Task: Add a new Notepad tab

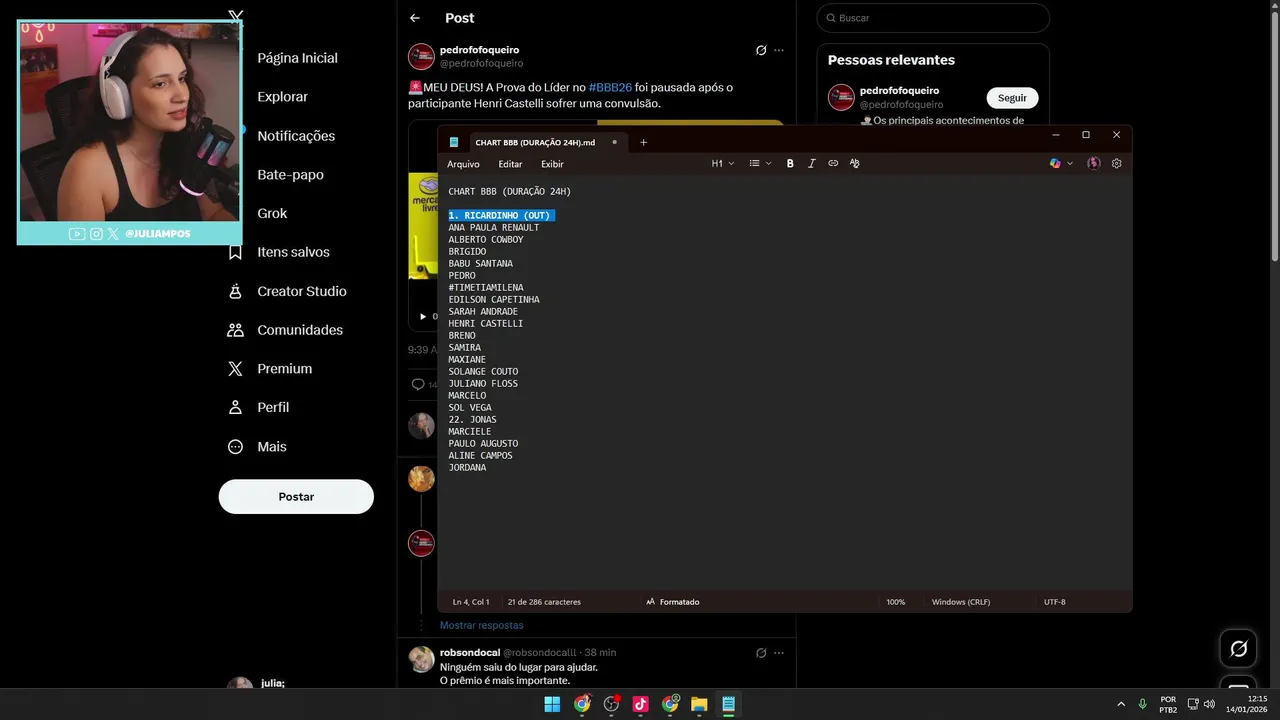Action: click(643, 142)
